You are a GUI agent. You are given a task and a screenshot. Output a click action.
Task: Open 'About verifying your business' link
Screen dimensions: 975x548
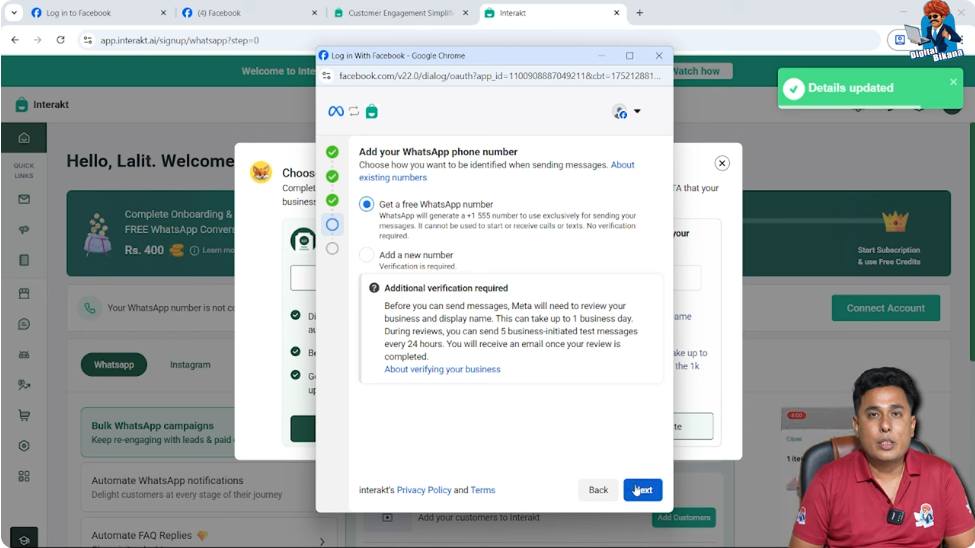pos(442,369)
